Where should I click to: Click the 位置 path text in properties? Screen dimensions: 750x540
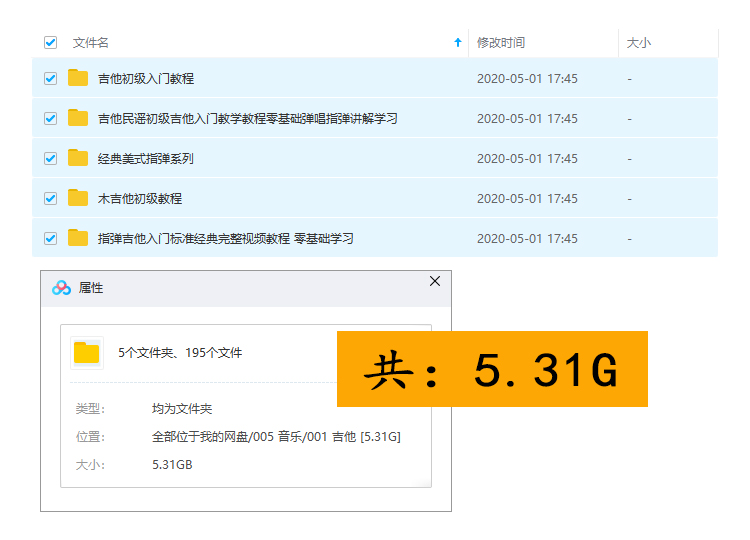tap(276, 437)
